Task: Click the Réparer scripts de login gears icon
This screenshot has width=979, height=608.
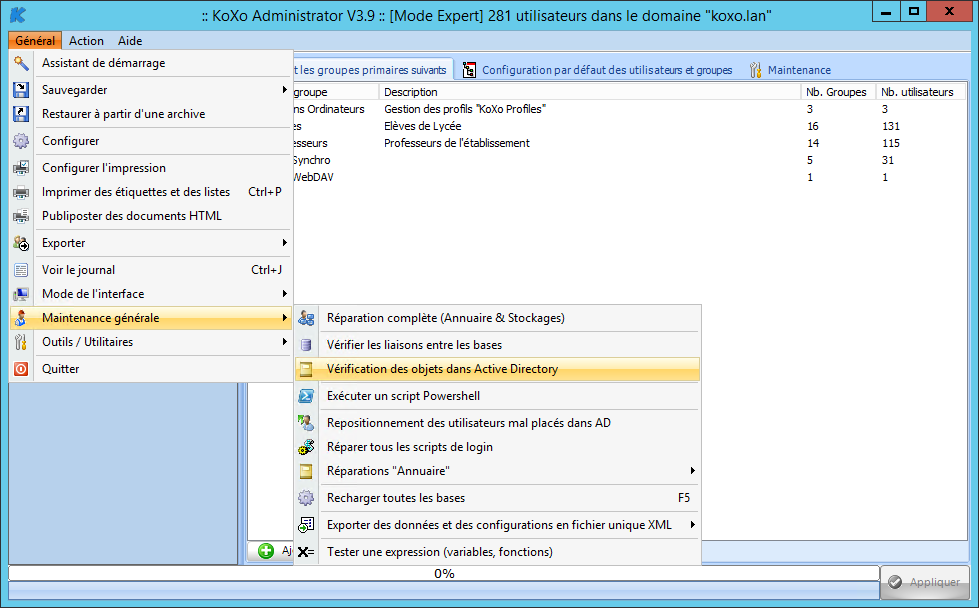Action: (x=306, y=447)
